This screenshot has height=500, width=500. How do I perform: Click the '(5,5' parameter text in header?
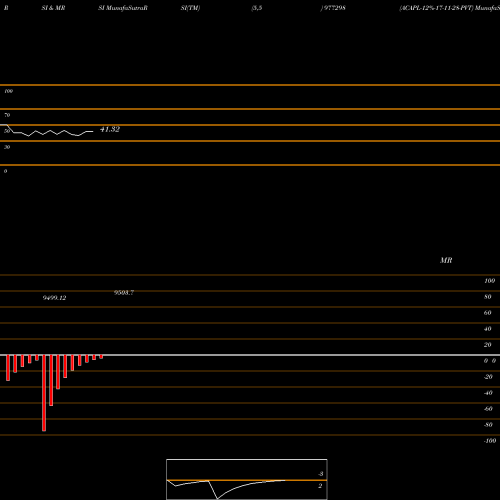(257, 8)
